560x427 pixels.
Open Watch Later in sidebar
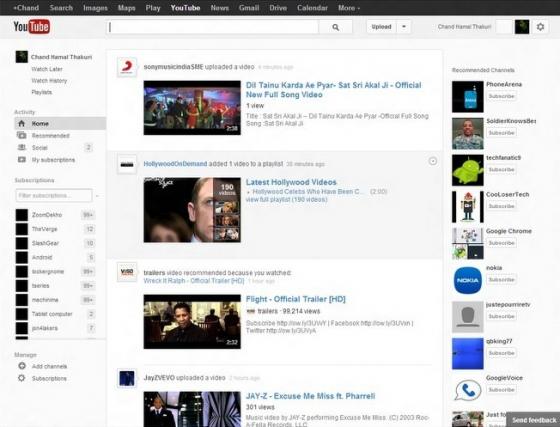[x=47, y=69]
